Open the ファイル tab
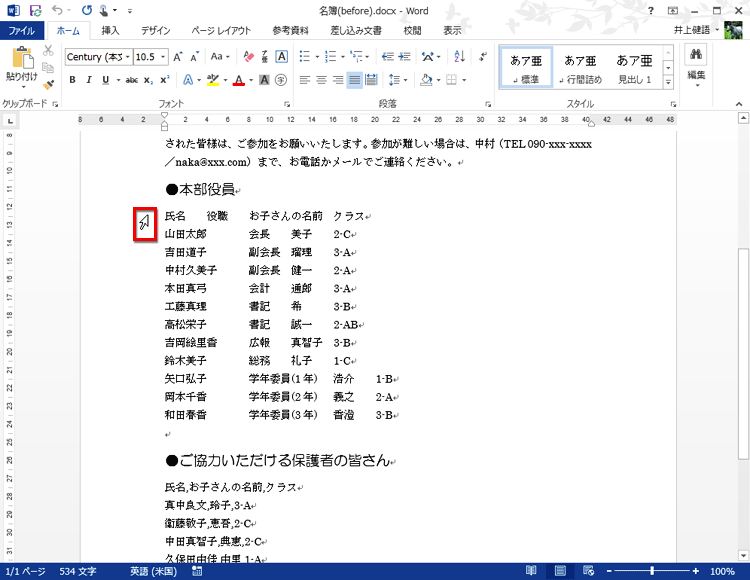Viewport: 750px width, 580px height. pos(22,31)
